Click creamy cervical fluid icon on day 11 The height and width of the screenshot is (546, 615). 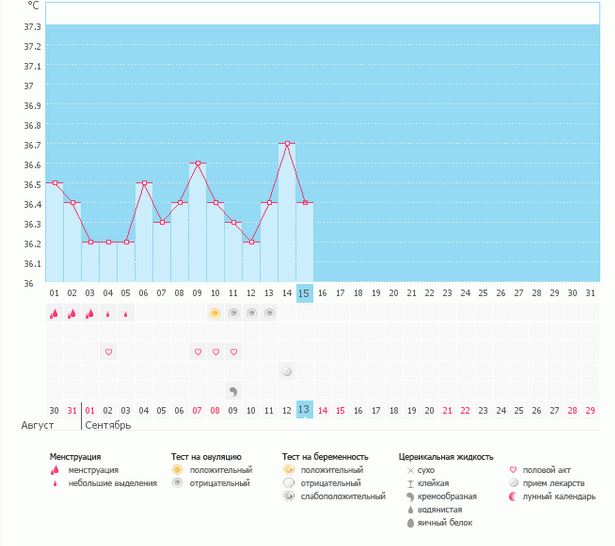point(233,391)
